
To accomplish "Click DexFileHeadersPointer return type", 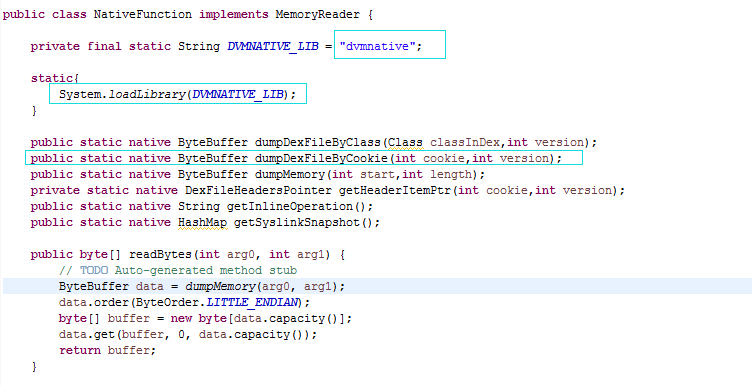I will point(258,190).
